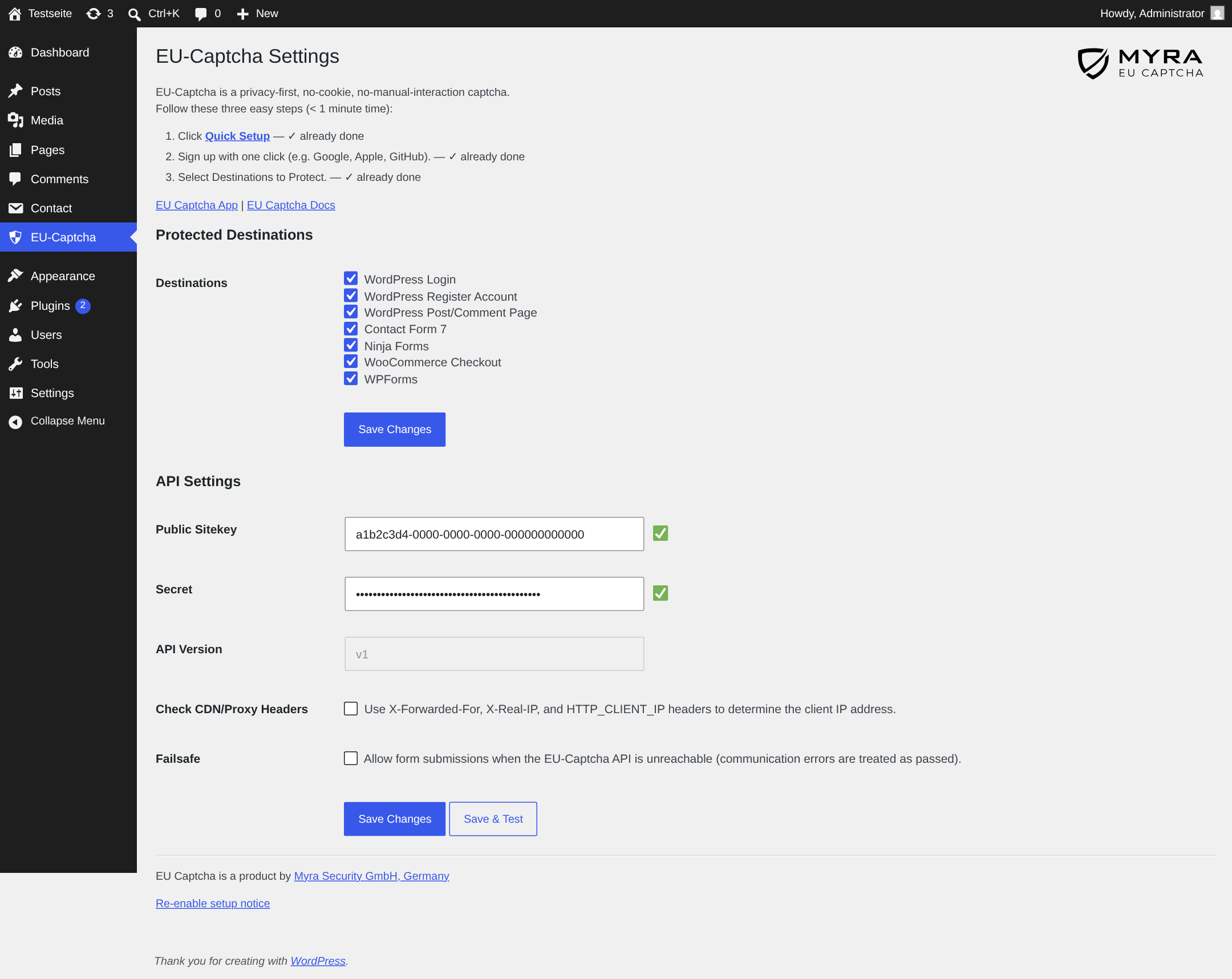Open the EU Captcha Docs link
Image resolution: width=1232 pixels, height=979 pixels.
point(291,205)
